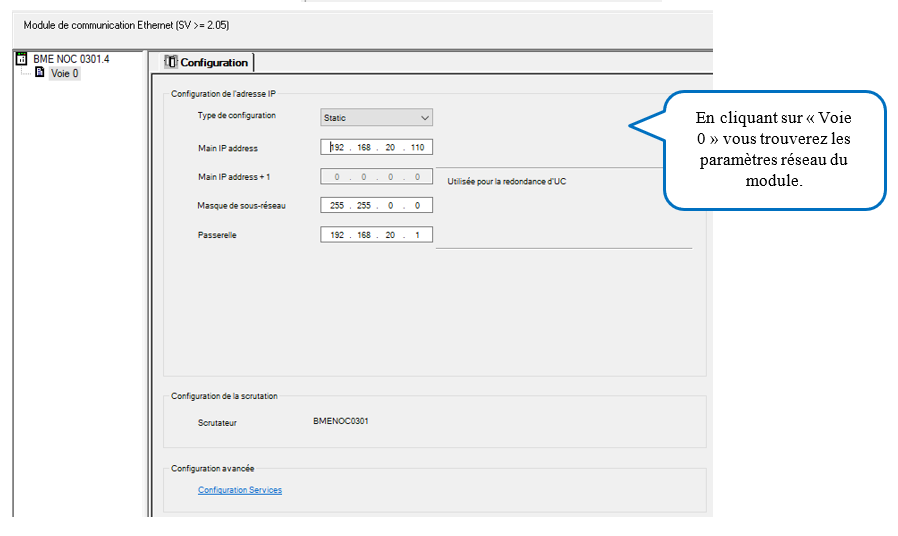The image size is (898, 536).
Task: Select the final octet of Passerelle gateway
Action: 416,236
